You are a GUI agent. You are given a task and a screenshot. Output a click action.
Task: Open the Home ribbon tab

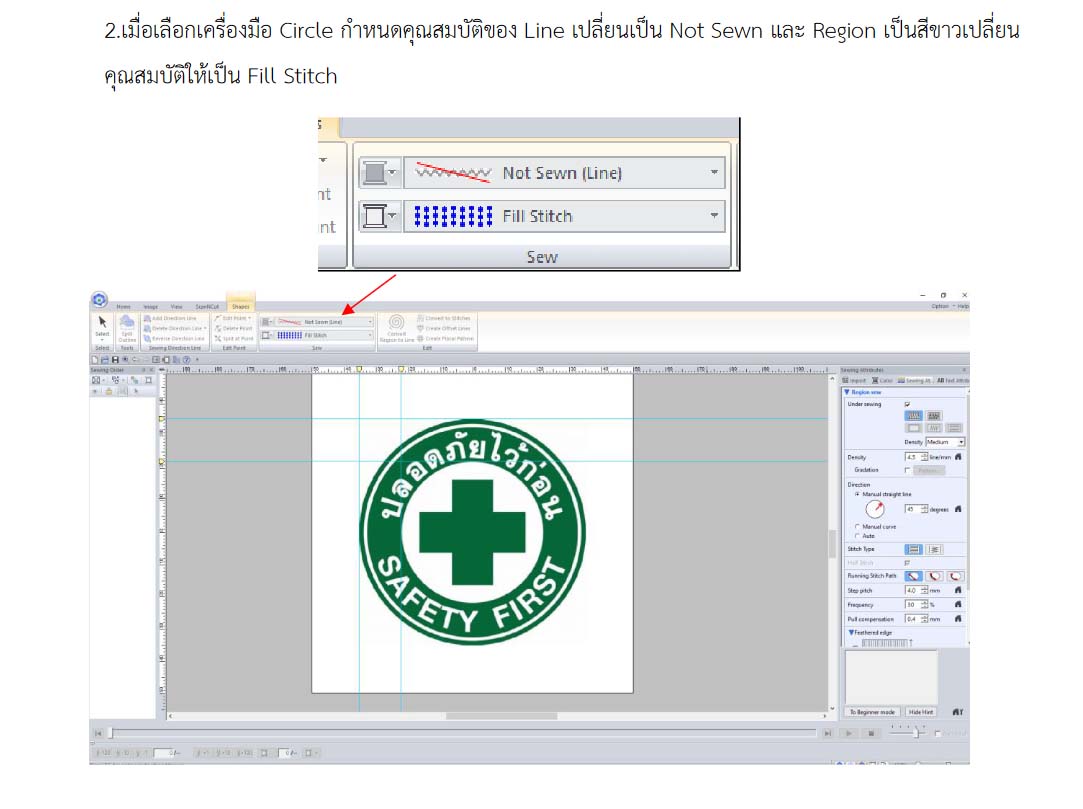pos(124,306)
